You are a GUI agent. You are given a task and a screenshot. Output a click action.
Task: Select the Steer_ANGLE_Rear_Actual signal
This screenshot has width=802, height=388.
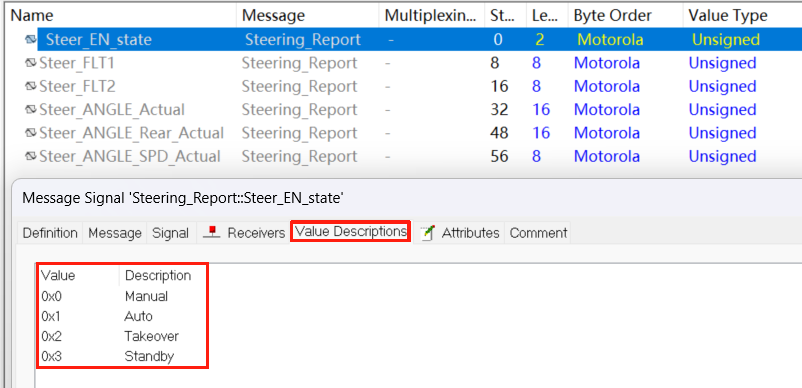coord(131,133)
